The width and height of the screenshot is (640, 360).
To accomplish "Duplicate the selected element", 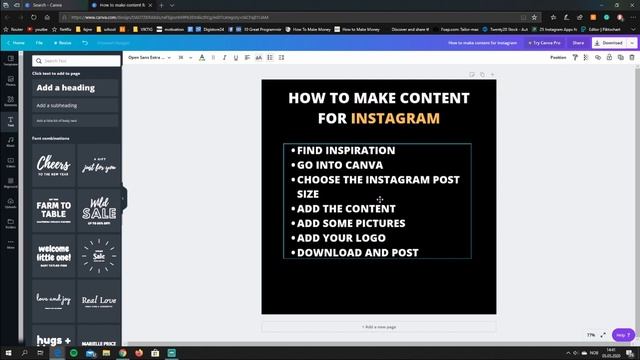I will coord(621,58).
